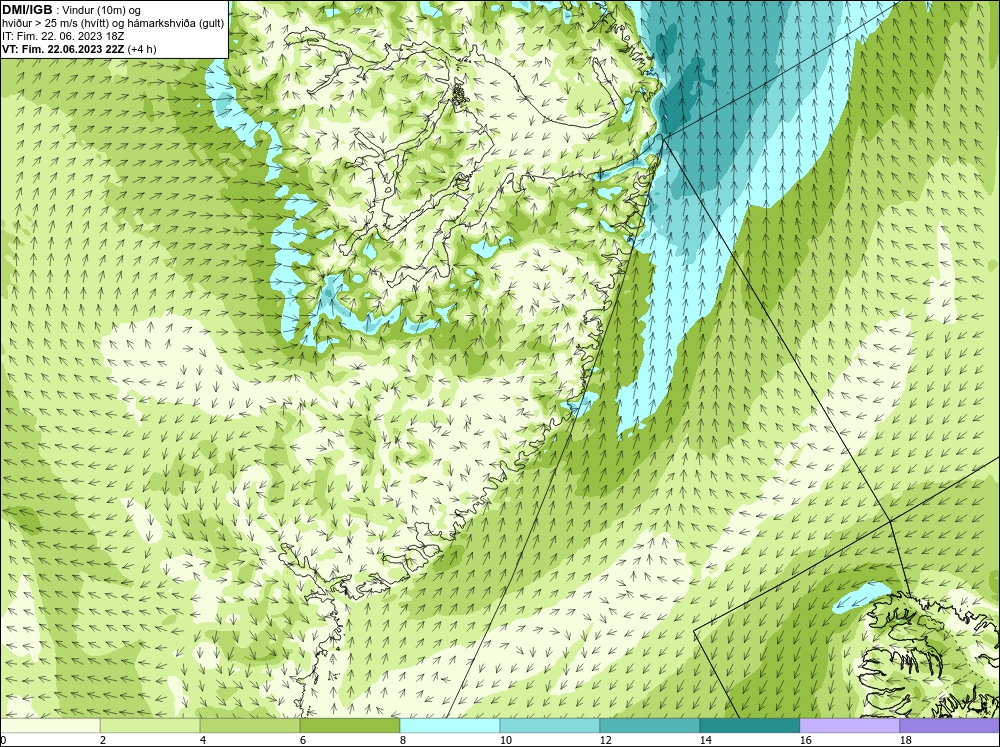This screenshot has height=747, width=1000.
Task: Click the legend tick label '4'
Action: click(x=203, y=740)
